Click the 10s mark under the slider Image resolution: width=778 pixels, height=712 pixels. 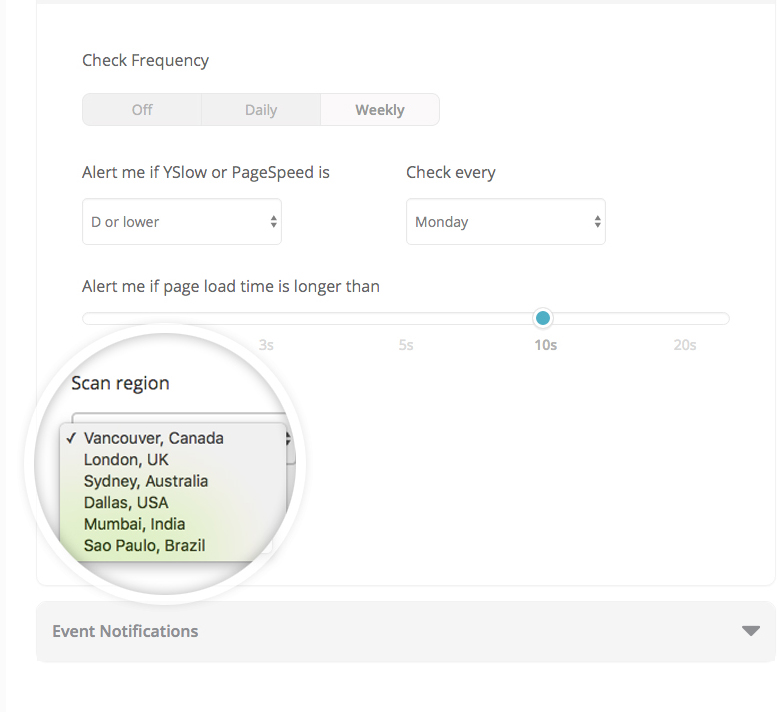click(x=545, y=345)
